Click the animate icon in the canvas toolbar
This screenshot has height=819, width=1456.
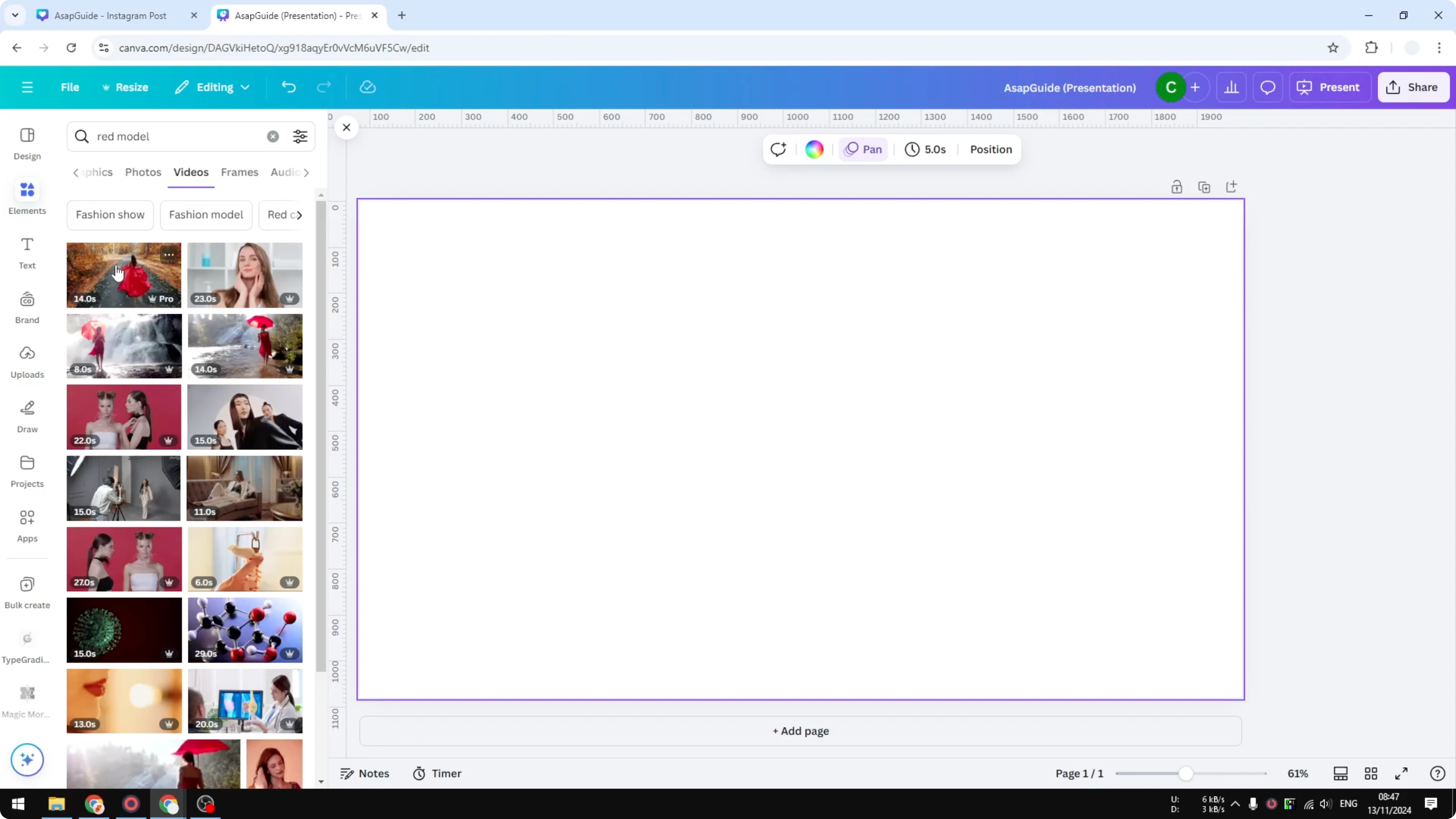point(778,149)
